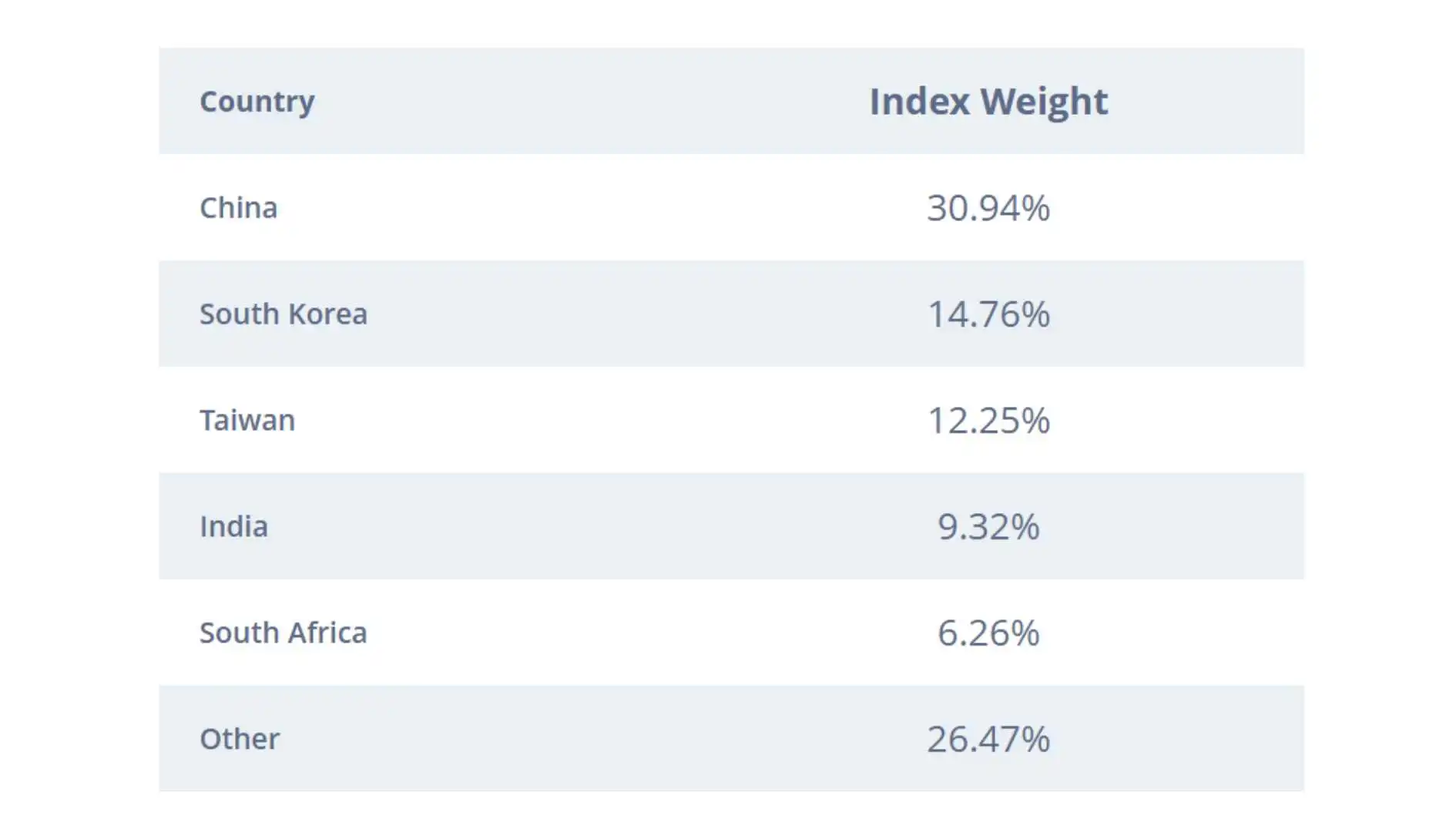Click the word Korea in South Korea
Screen dimensions: 1456x819
pyautogui.click(x=327, y=314)
